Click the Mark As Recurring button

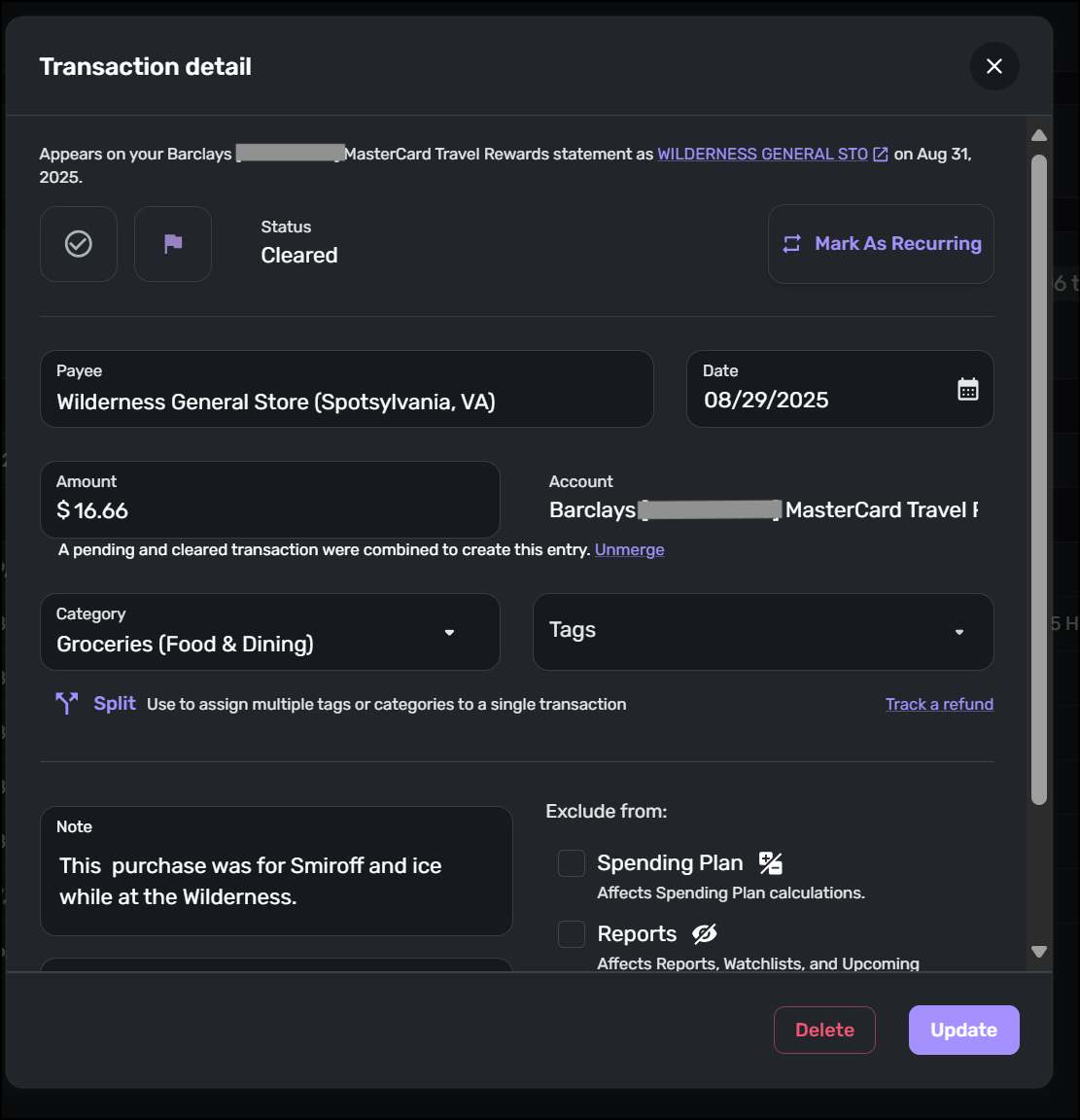(881, 244)
